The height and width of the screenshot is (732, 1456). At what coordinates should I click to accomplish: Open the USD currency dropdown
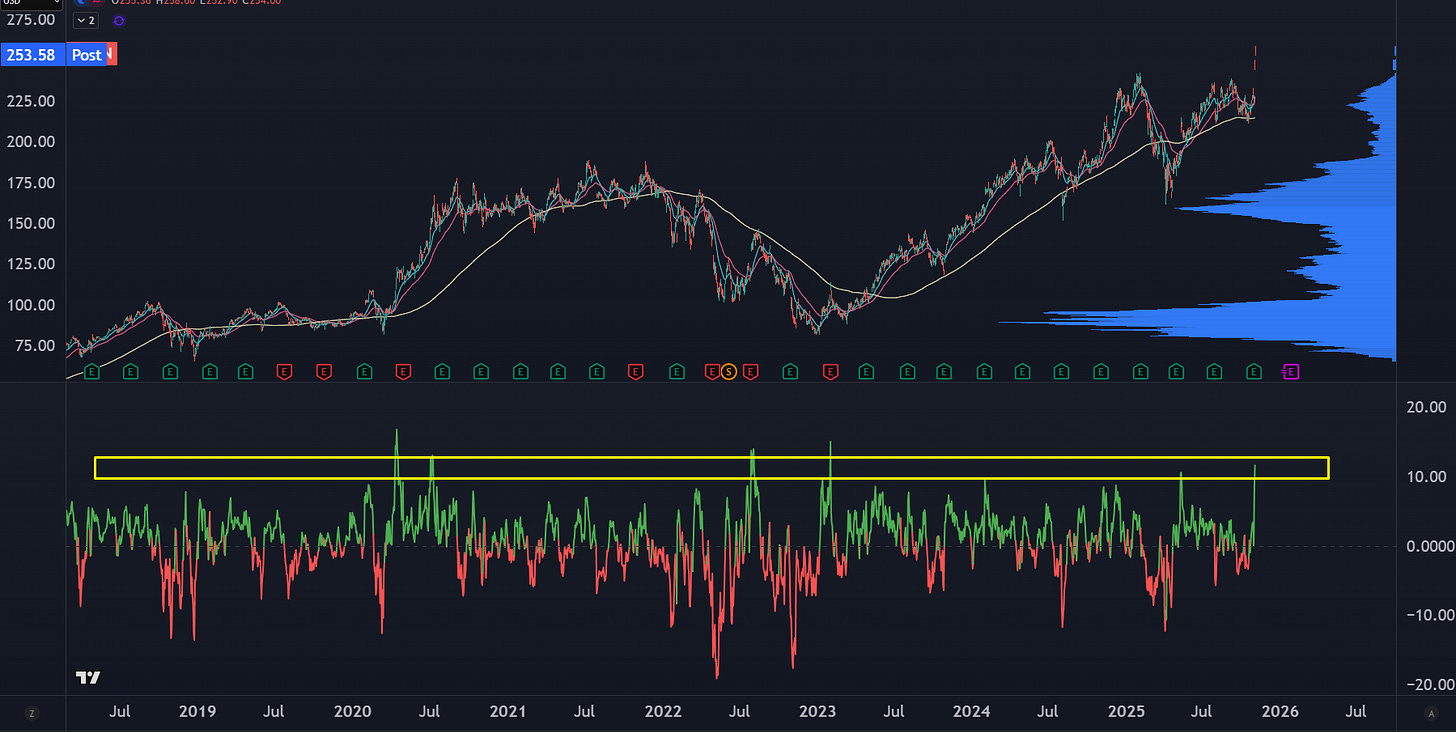click(30, 3)
